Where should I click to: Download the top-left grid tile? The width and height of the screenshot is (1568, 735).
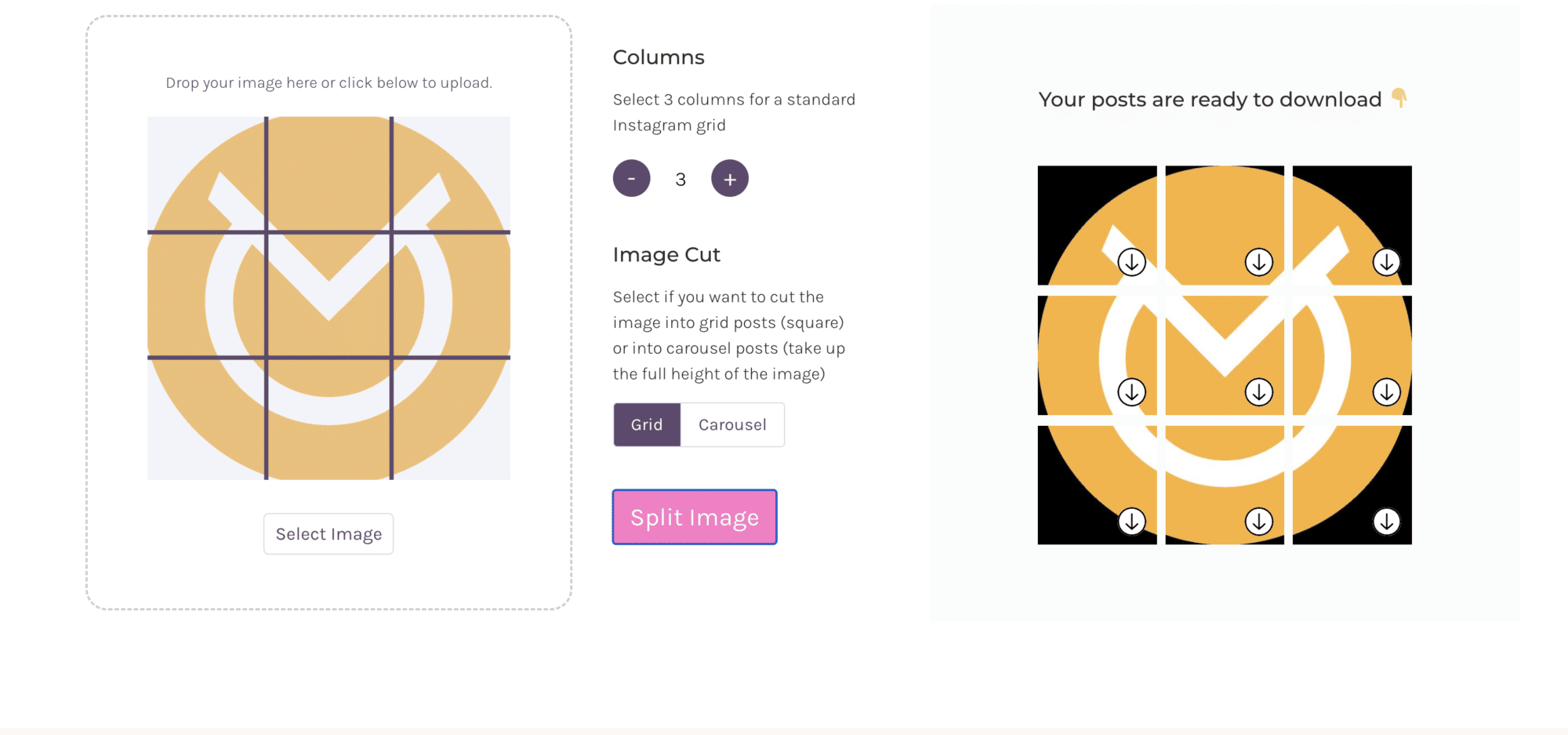1131,262
